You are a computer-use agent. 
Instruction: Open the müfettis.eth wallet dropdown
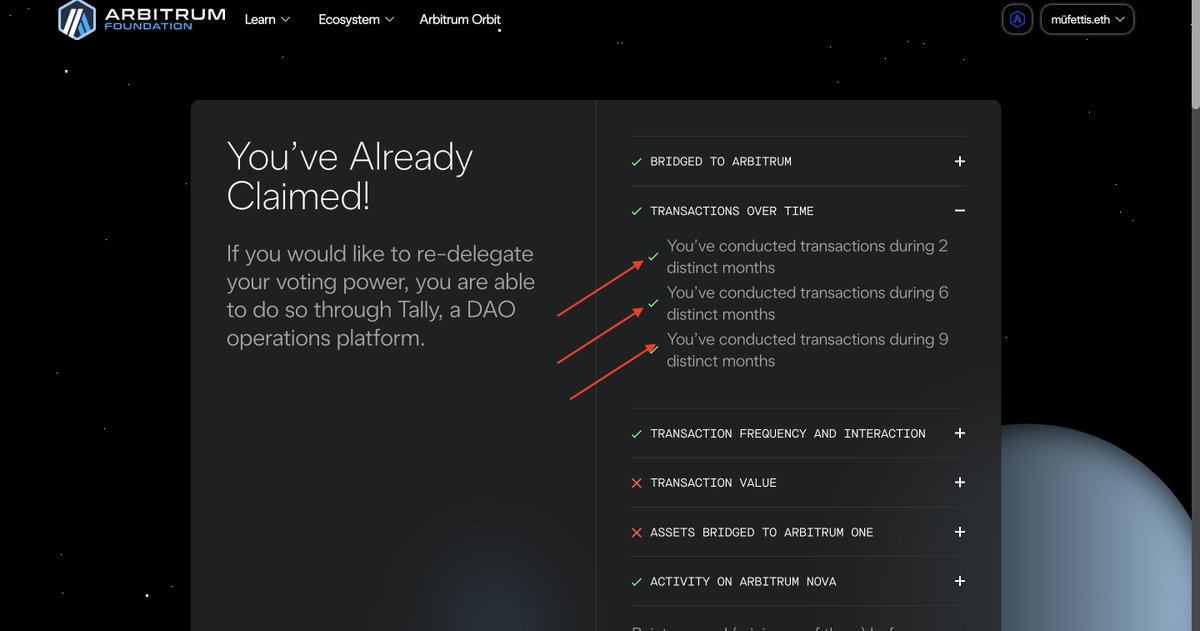1088,19
